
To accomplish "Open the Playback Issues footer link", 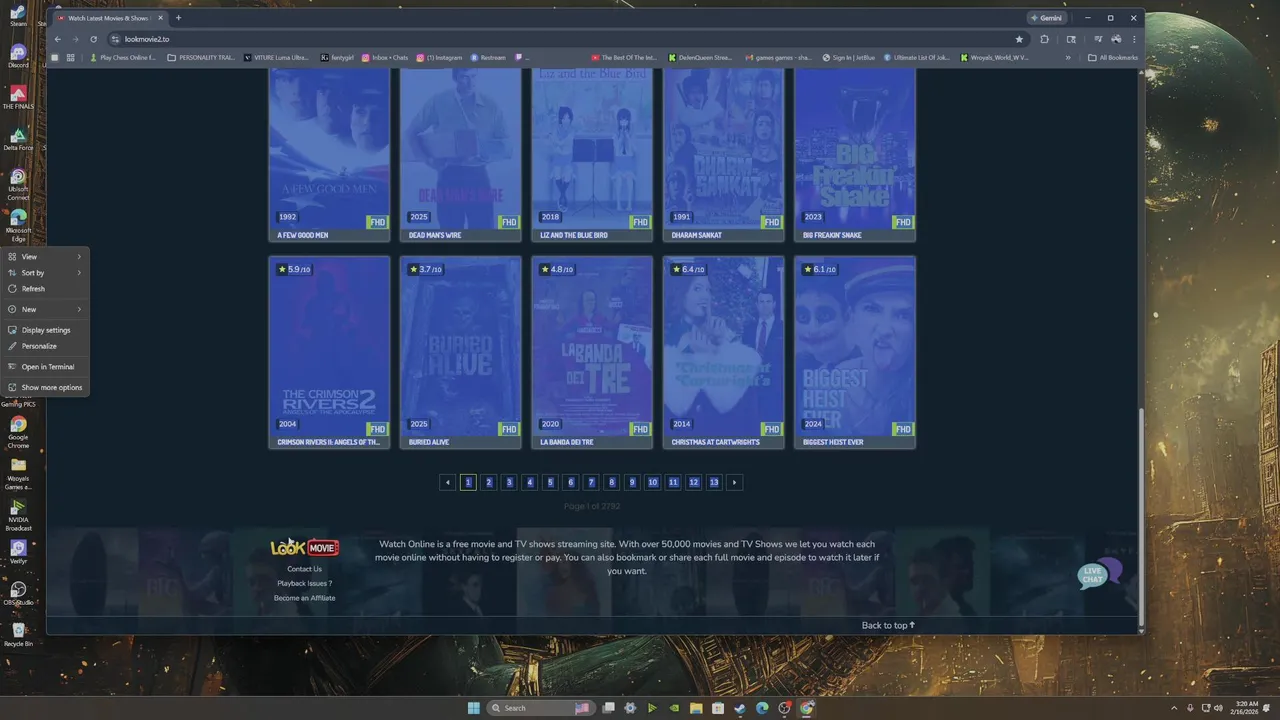I will pyautogui.click(x=304, y=583).
